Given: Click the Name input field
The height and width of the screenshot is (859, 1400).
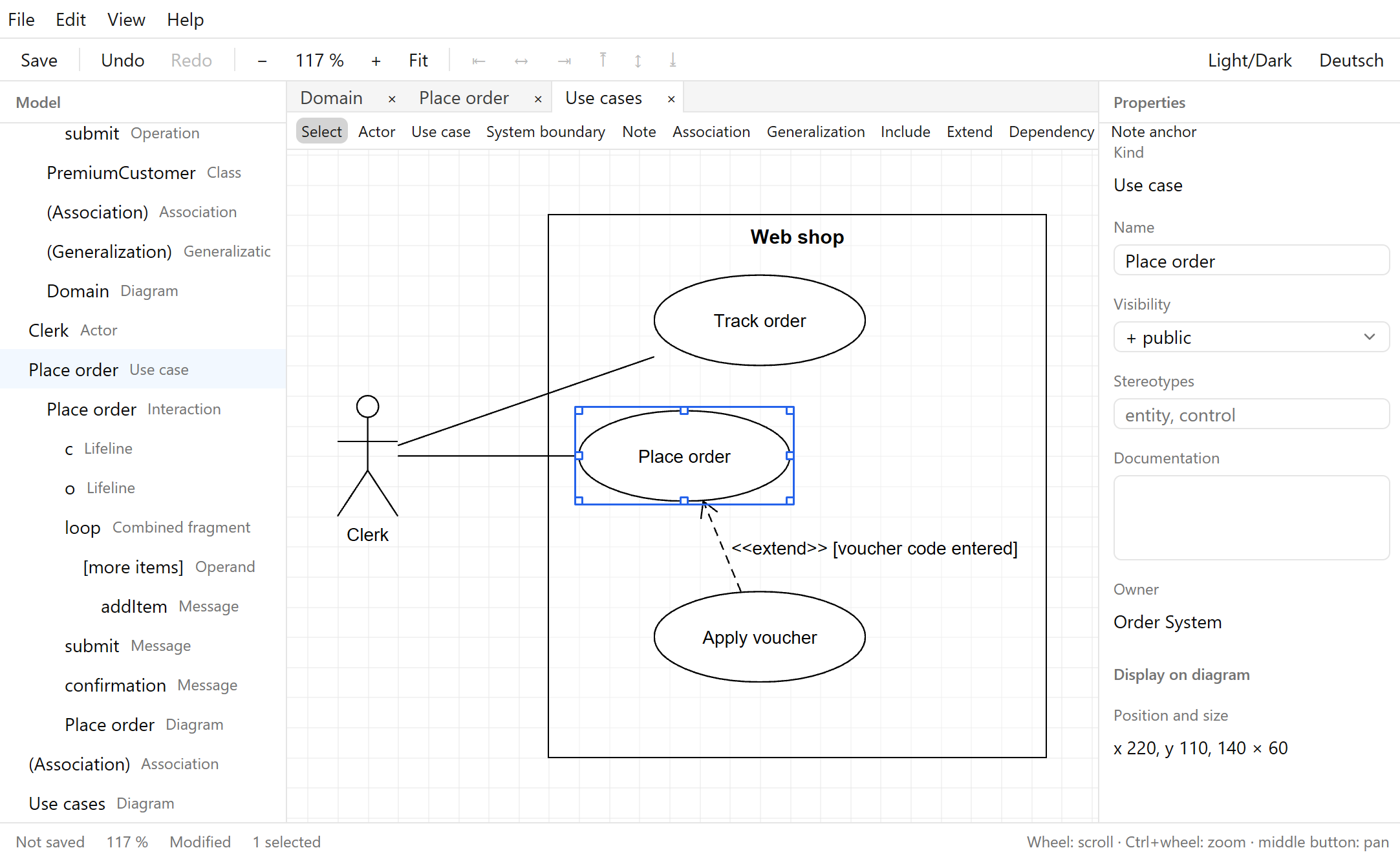Looking at the screenshot, I should (1251, 260).
